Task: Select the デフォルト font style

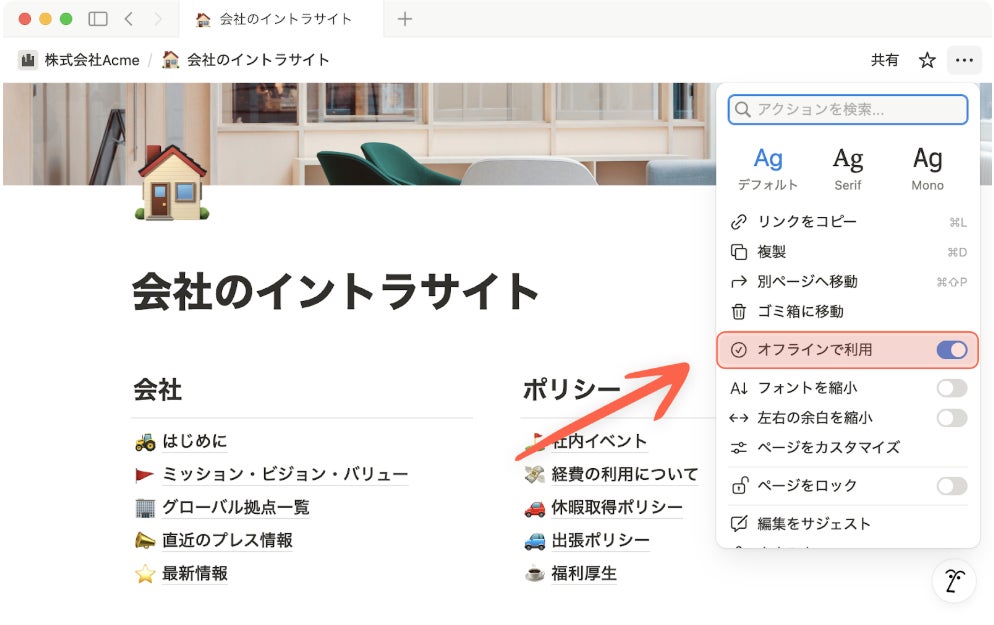Action: pos(768,169)
